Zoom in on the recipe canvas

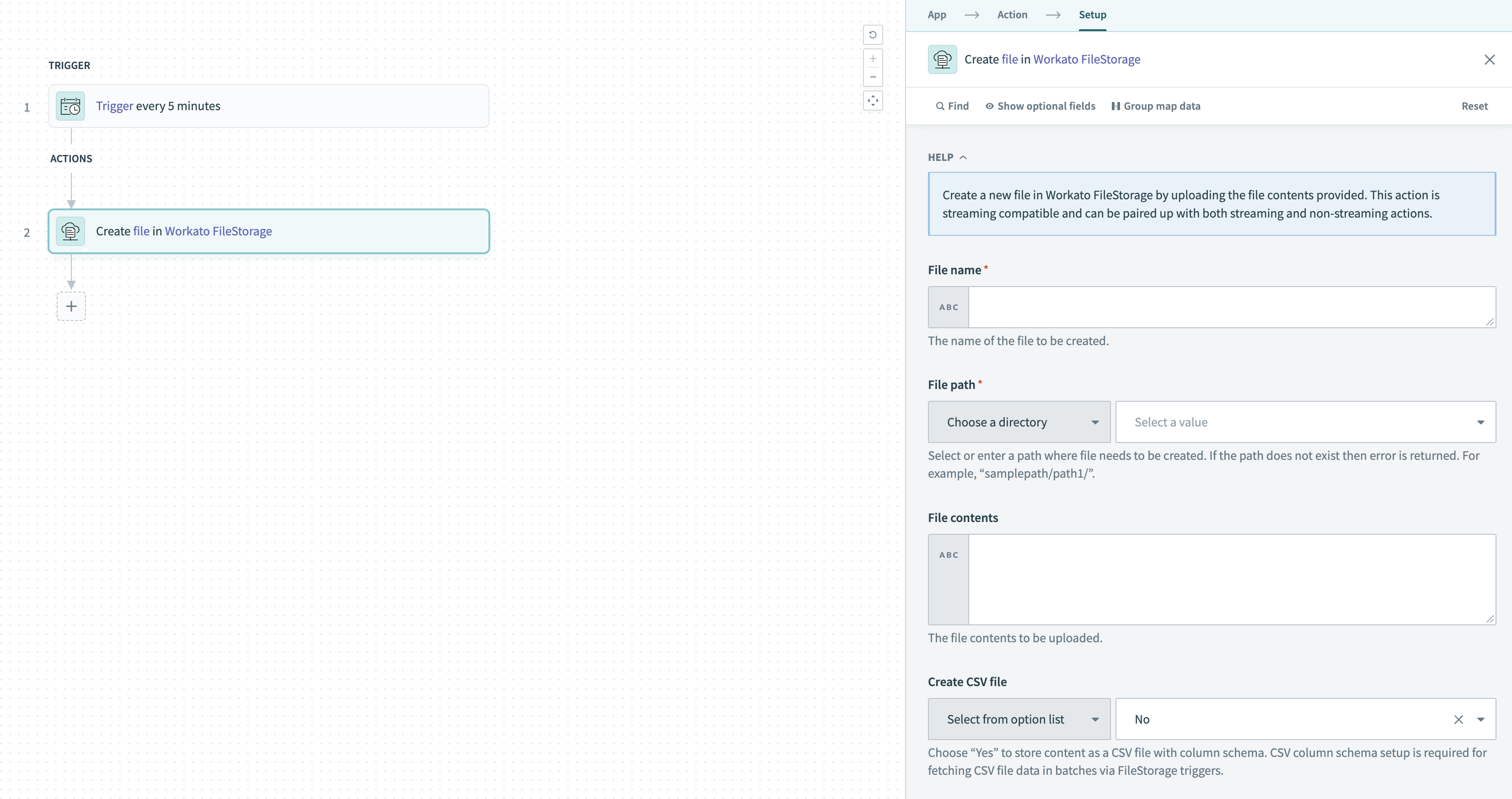tap(873, 58)
